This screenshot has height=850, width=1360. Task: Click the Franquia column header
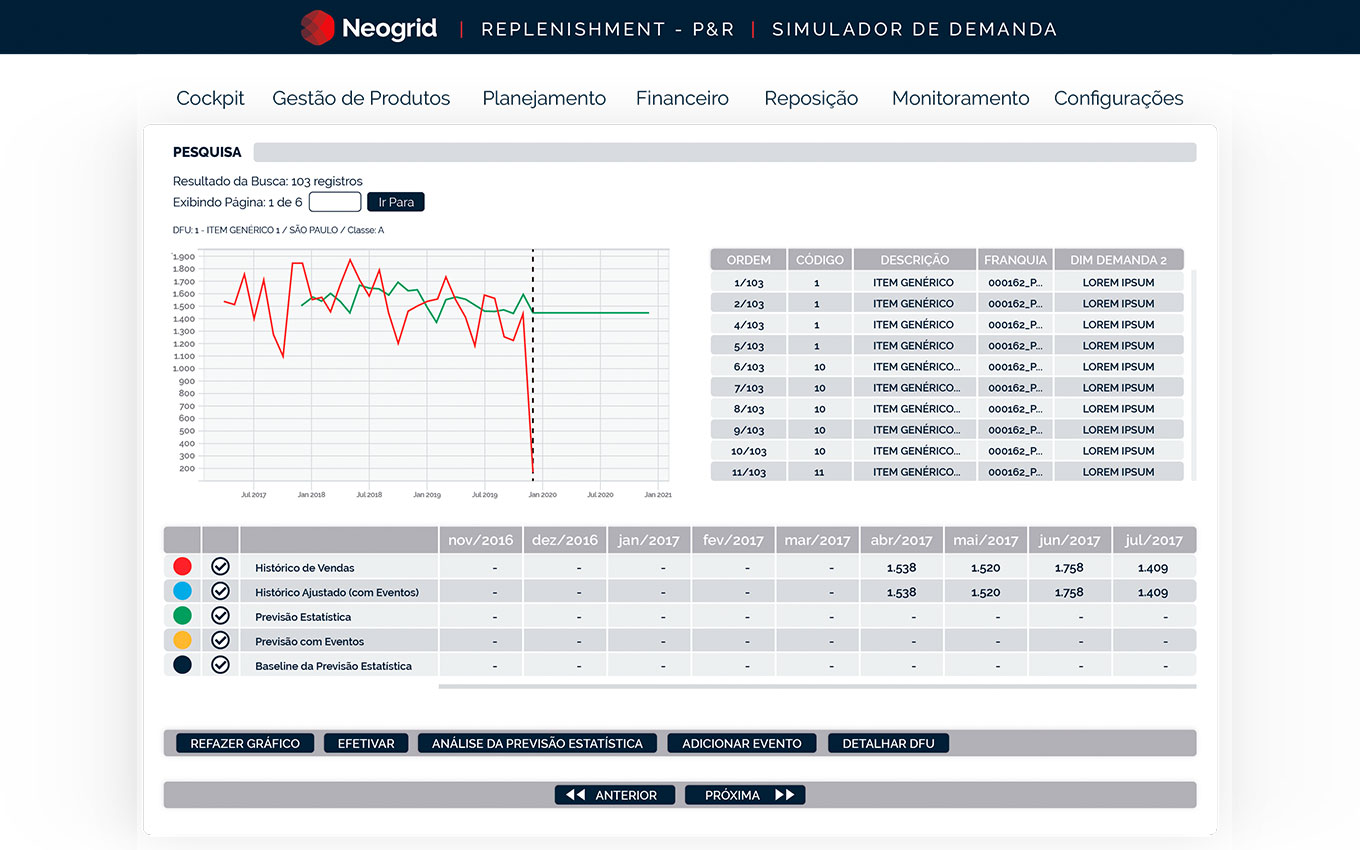1015,260
